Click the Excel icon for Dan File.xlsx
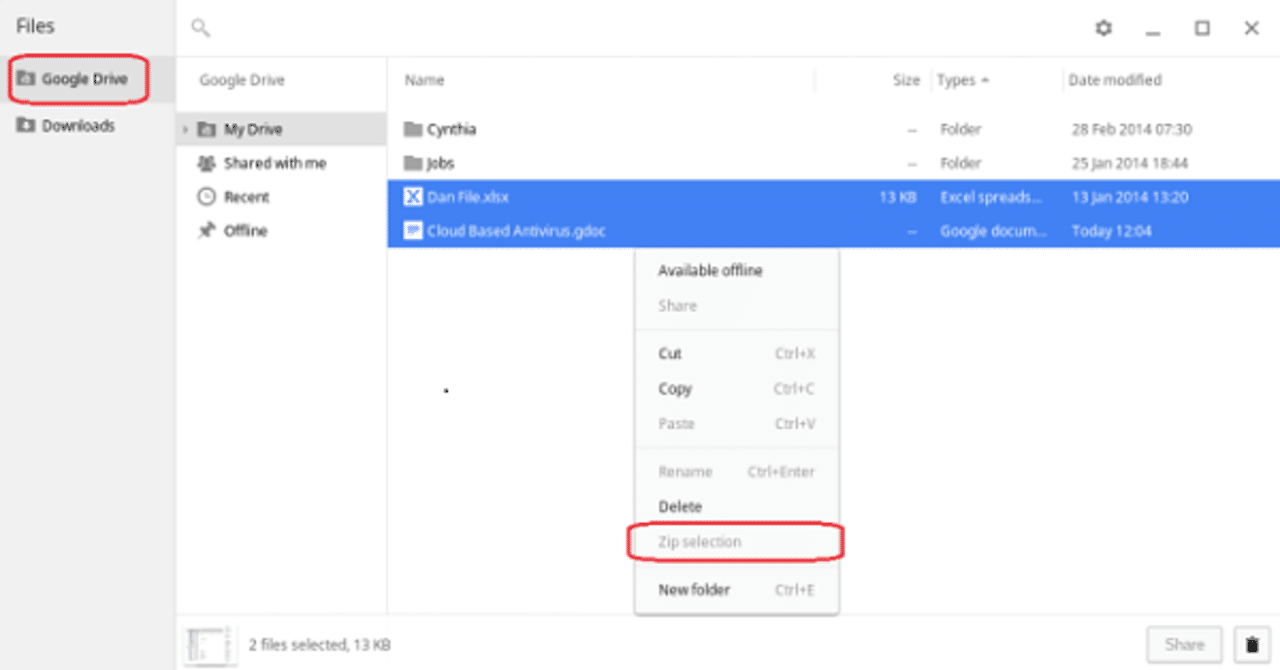This screenshot has width=1280, height=670. (x=413, y=197)
